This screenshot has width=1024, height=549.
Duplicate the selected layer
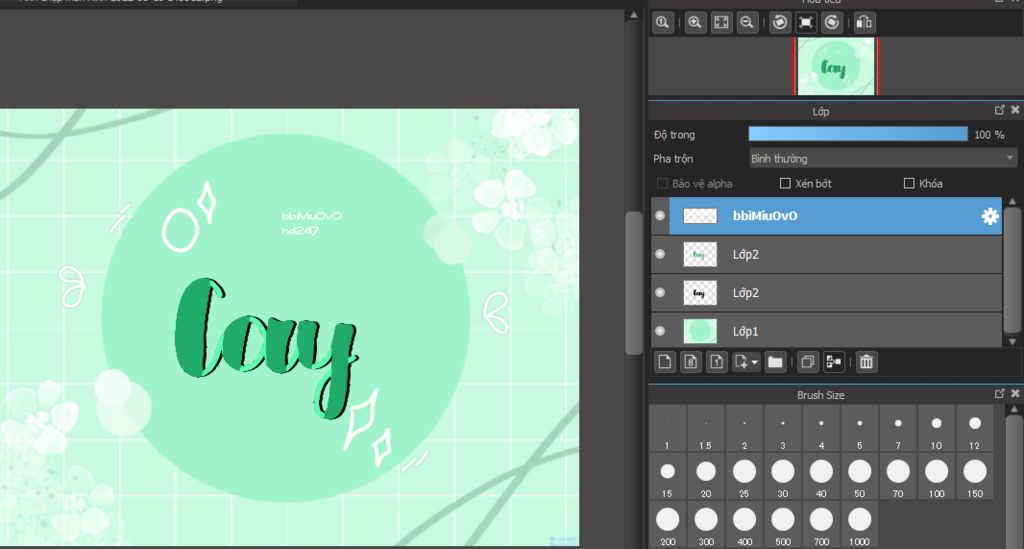[x=808, y=362]
